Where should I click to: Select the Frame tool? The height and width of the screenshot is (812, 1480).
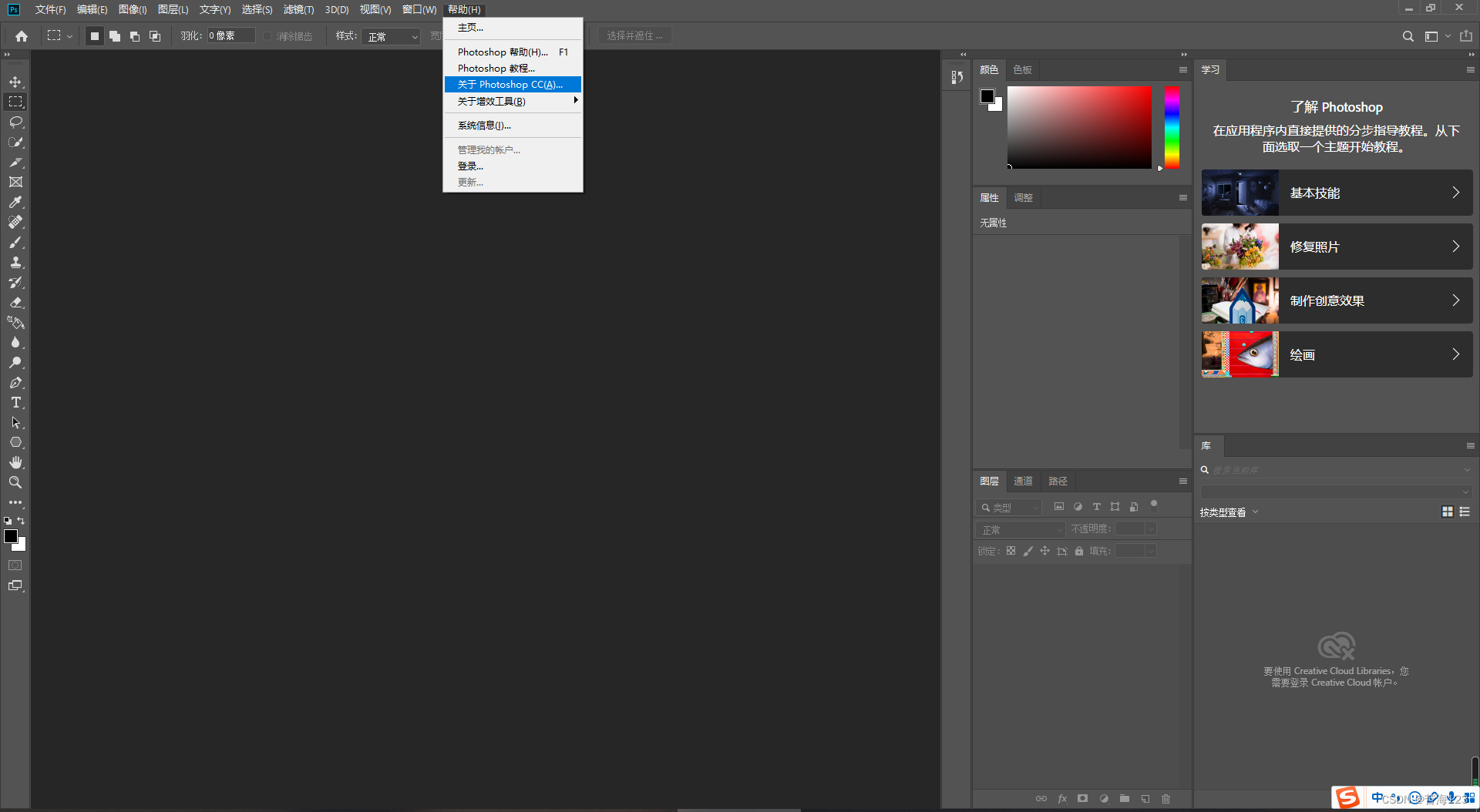pyautogui.click(x=15, y=182)
